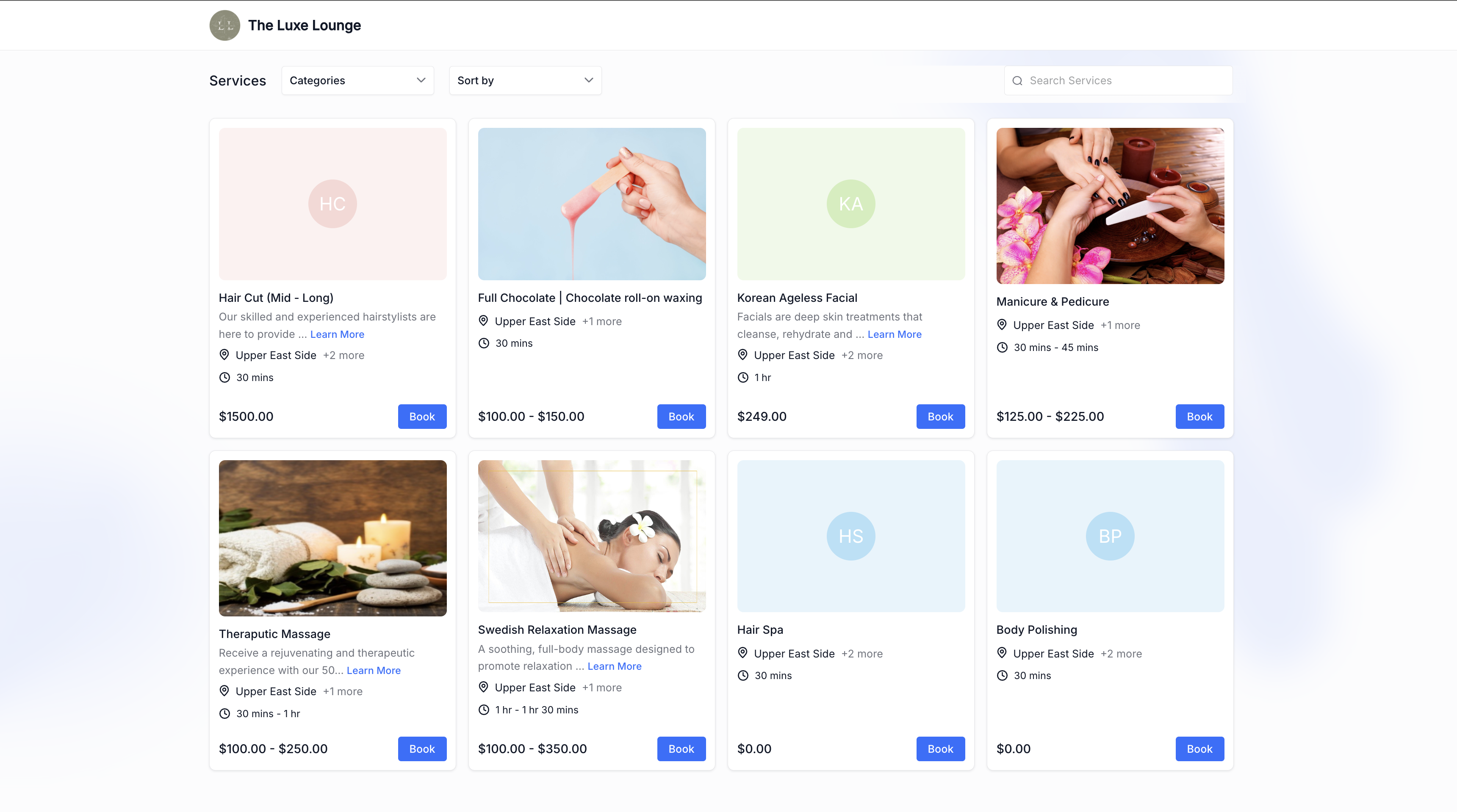Click the KA avatar on Korean Facial card
The height and width of the screenshot is (812, 1457).
click(850, 204)
